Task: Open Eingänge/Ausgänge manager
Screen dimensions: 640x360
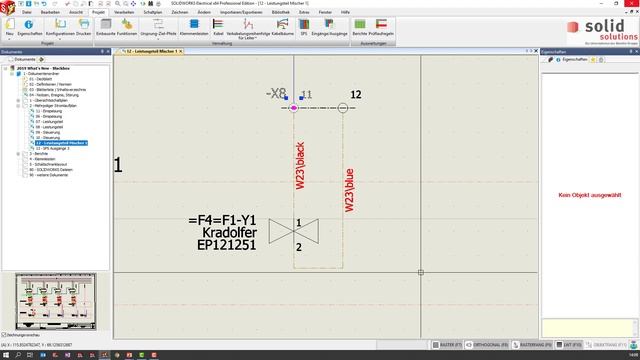Action: 329,27
